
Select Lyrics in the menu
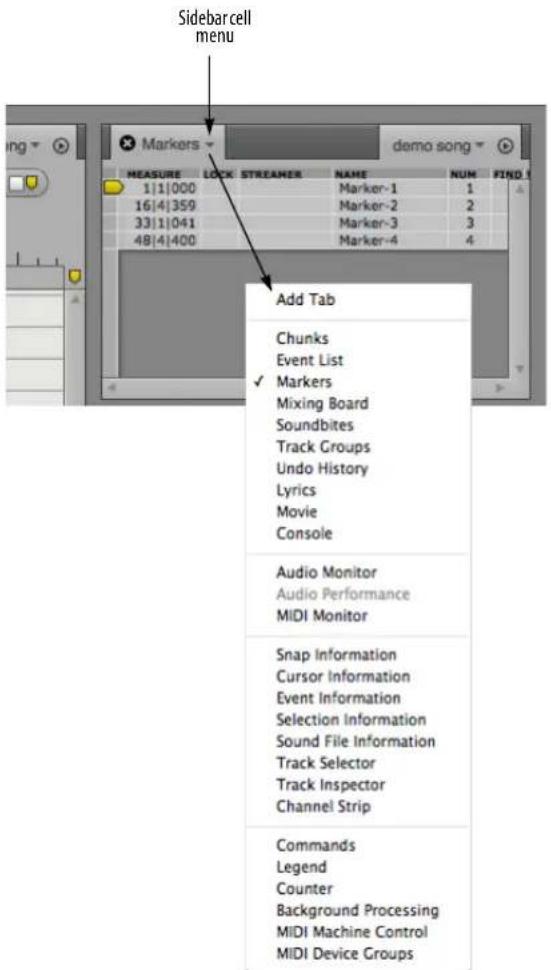point(296,490)
